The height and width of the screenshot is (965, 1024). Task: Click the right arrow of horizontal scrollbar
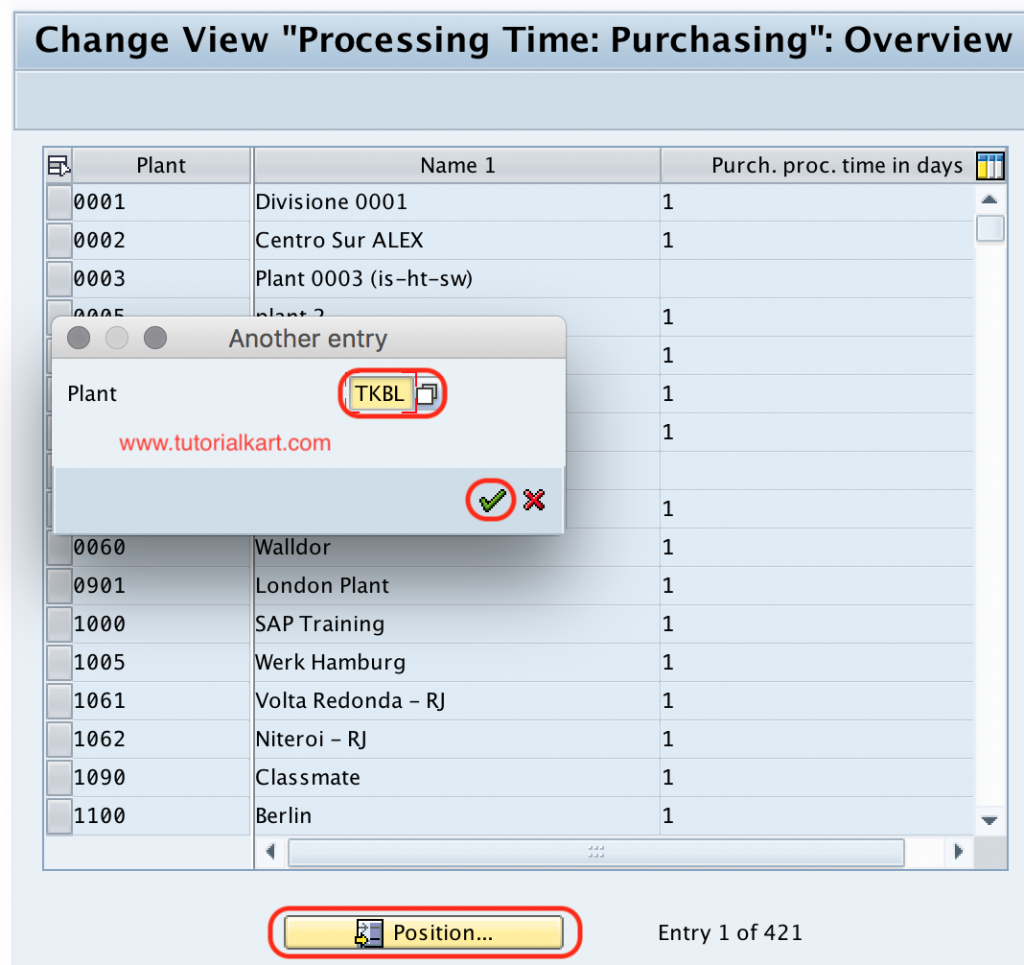958,852
